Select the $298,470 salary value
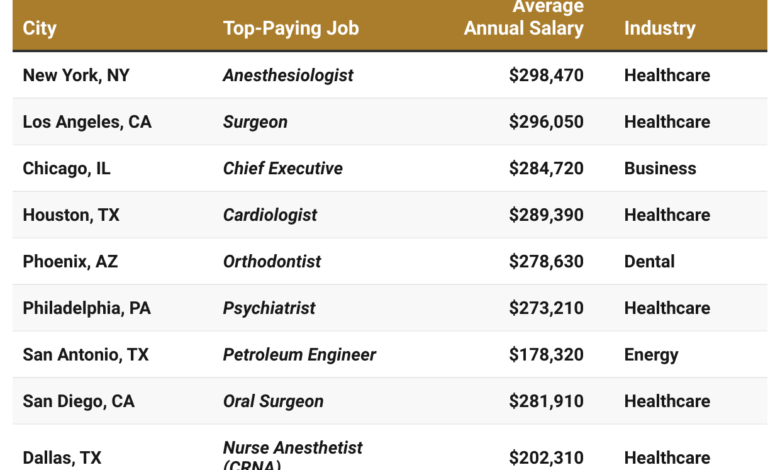Image resolution: width=780 pixels, height=470 pixels. [x=546, y=75]
